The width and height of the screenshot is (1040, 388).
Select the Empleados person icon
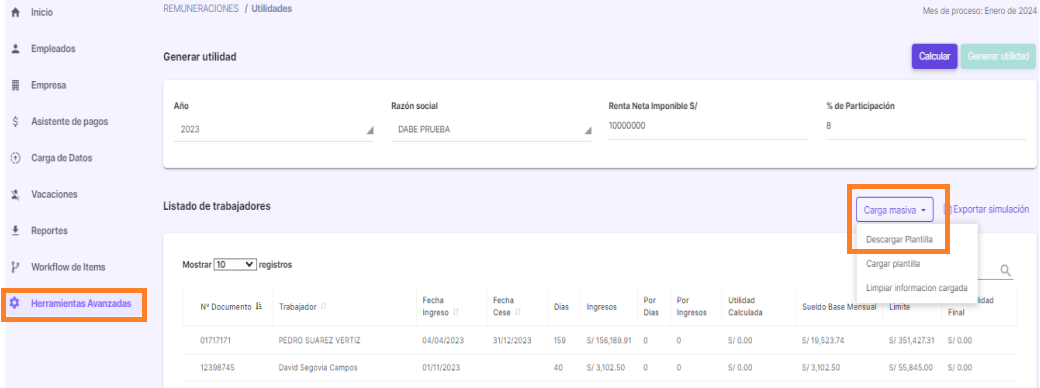(x=16, y=48)
